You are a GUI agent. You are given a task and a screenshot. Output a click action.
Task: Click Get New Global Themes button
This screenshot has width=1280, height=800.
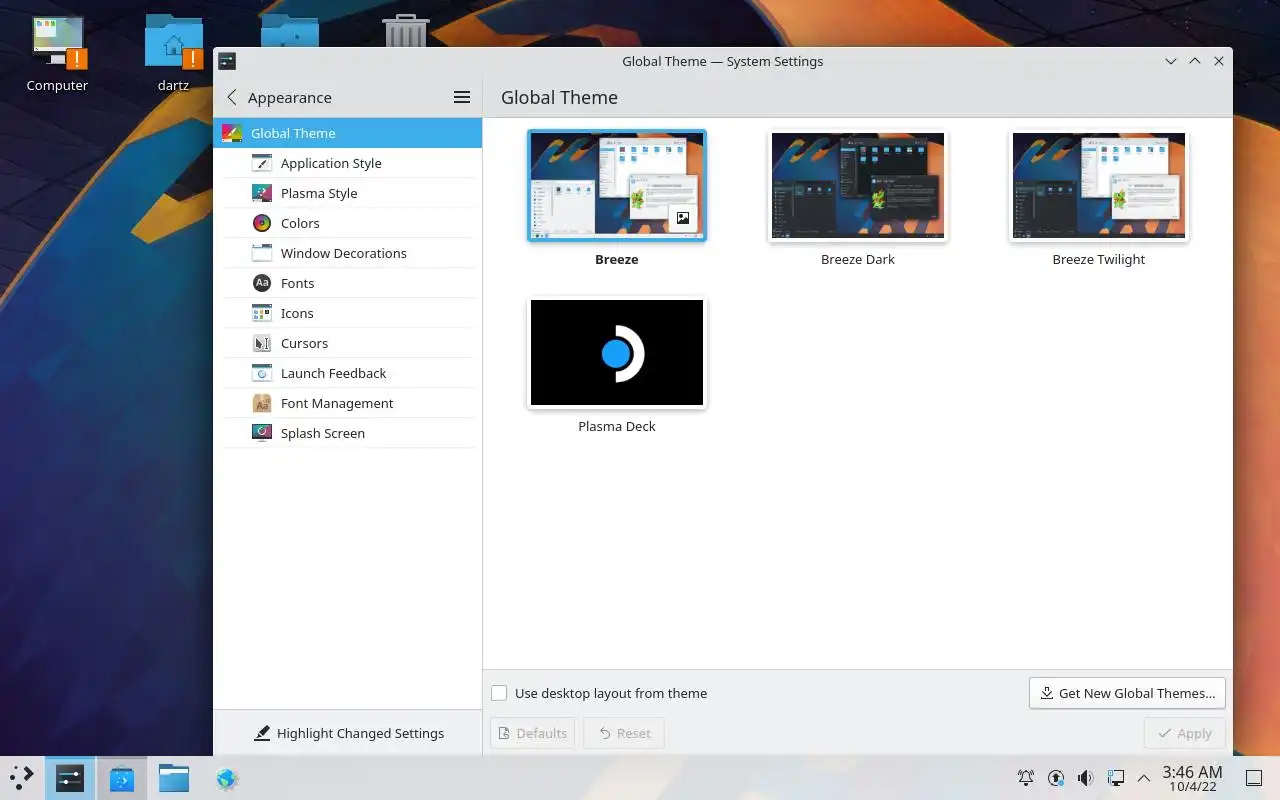[x=1127, y=693]
